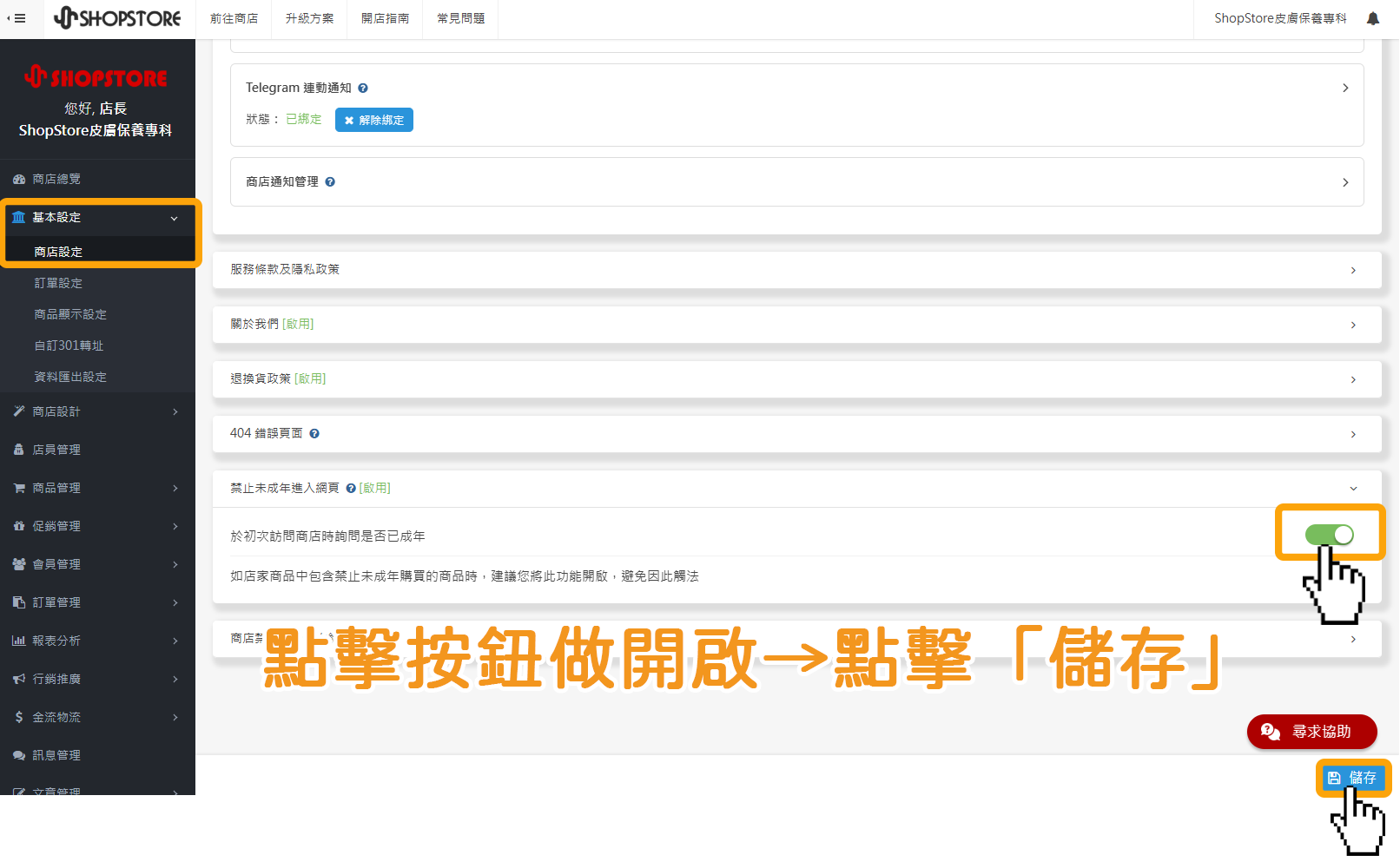Click the 促銷管理 promotions icon
This screenshot has width=1400, height=868.
click(19, 526)
